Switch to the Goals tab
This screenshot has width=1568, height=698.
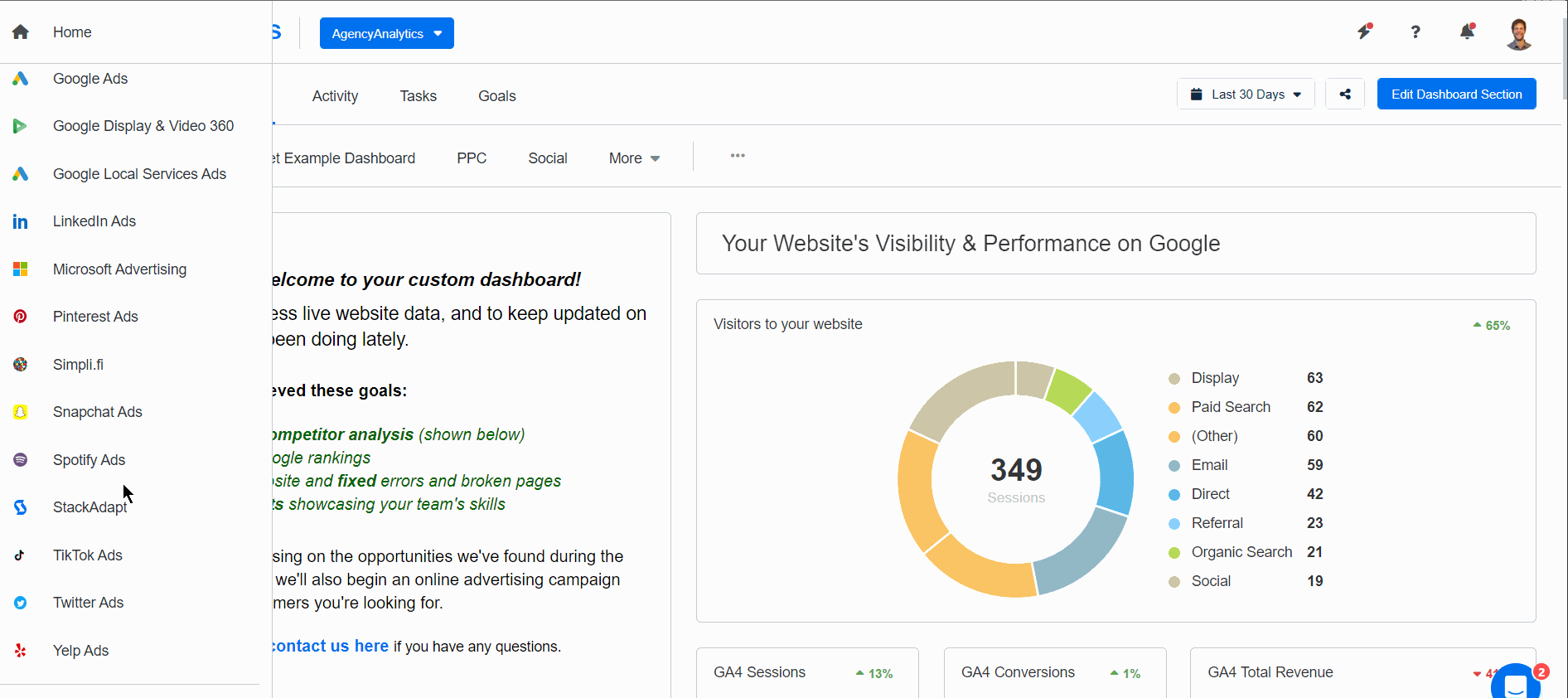tap(497, 96)
